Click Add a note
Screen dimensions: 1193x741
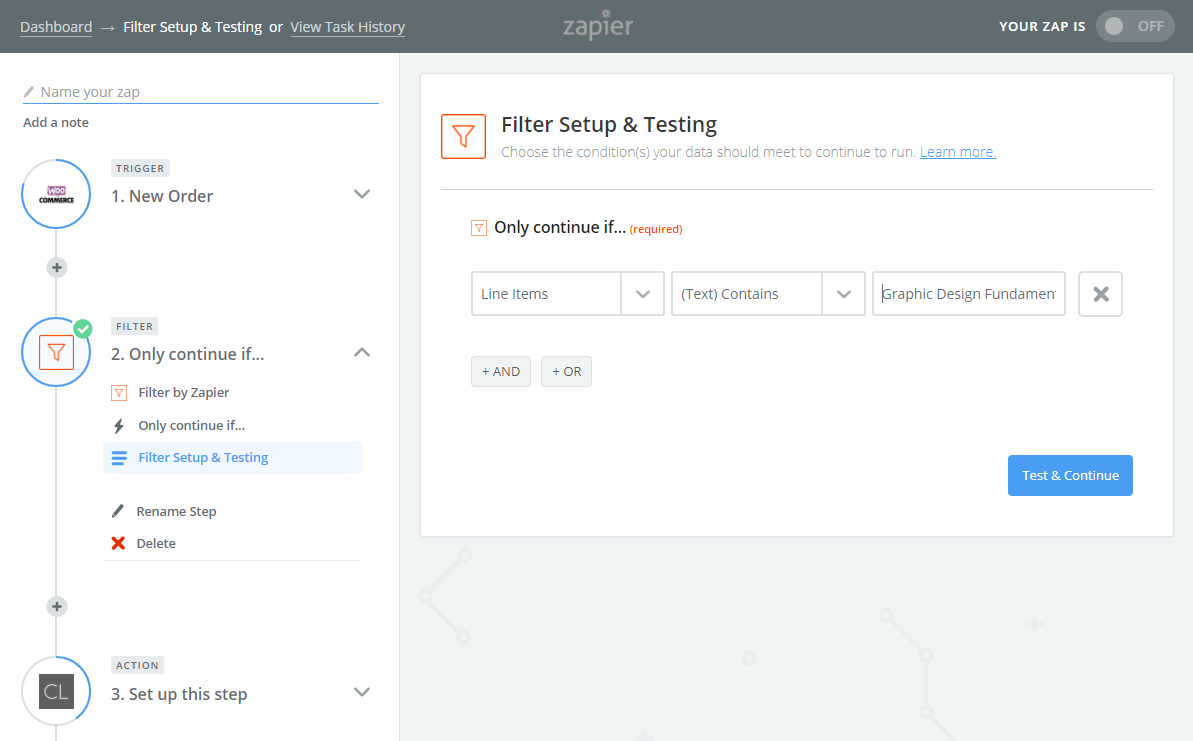56,122
